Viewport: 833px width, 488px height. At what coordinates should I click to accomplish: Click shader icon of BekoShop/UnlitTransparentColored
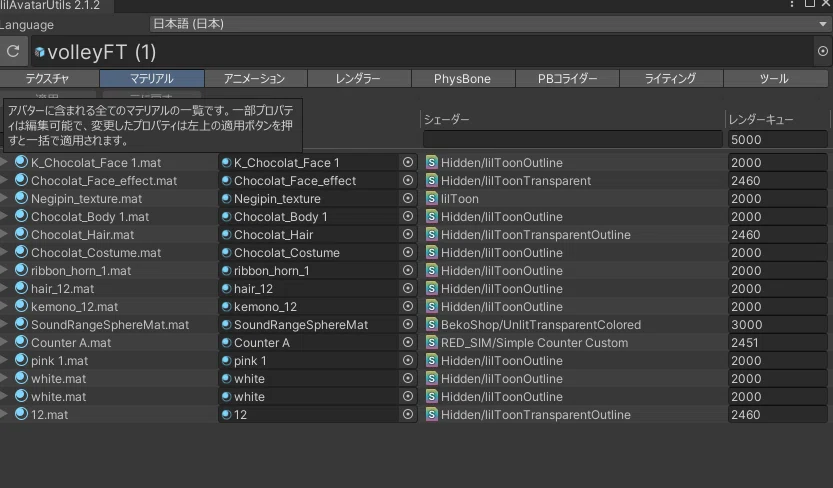(x=431, y=324)
